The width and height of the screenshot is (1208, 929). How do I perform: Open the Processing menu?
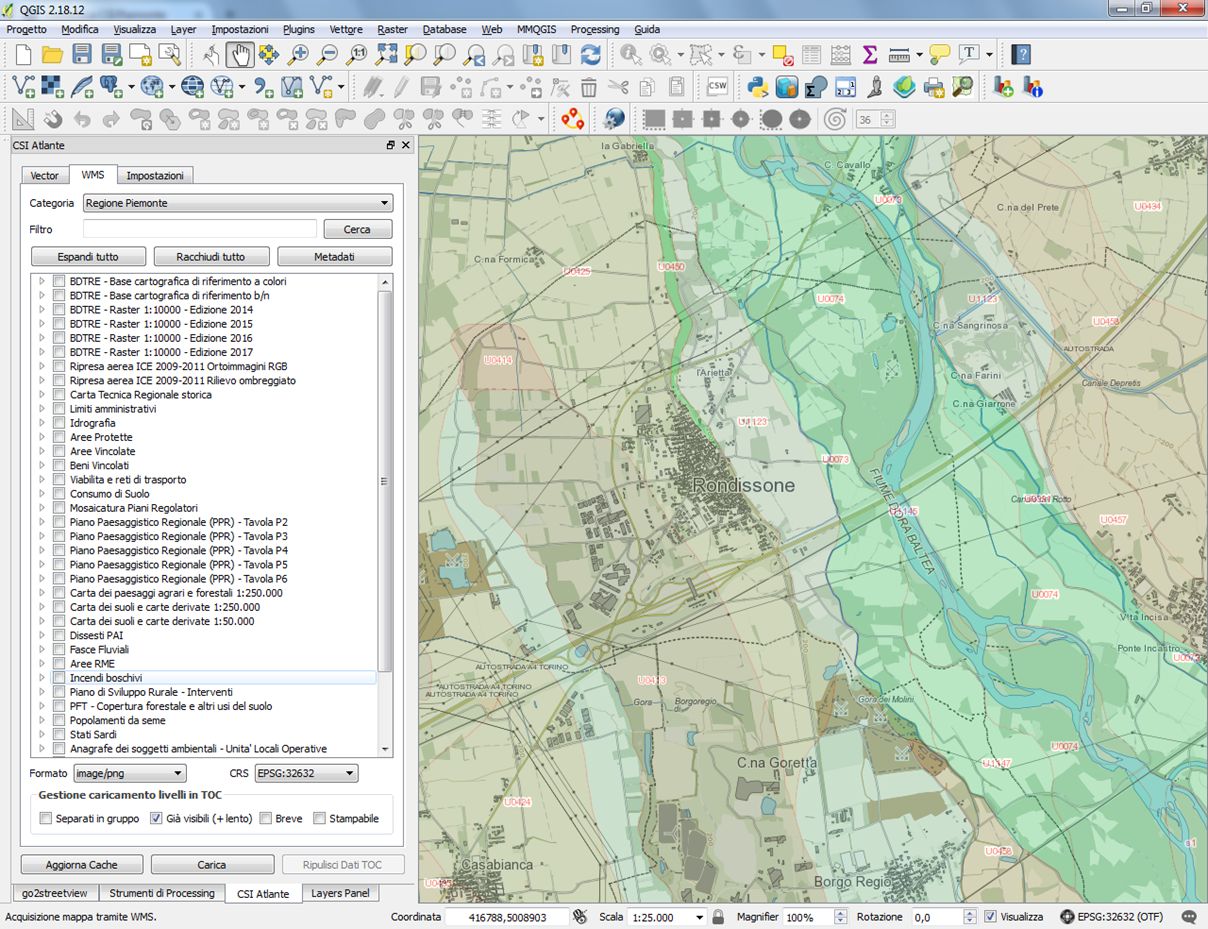click(594, 29)
